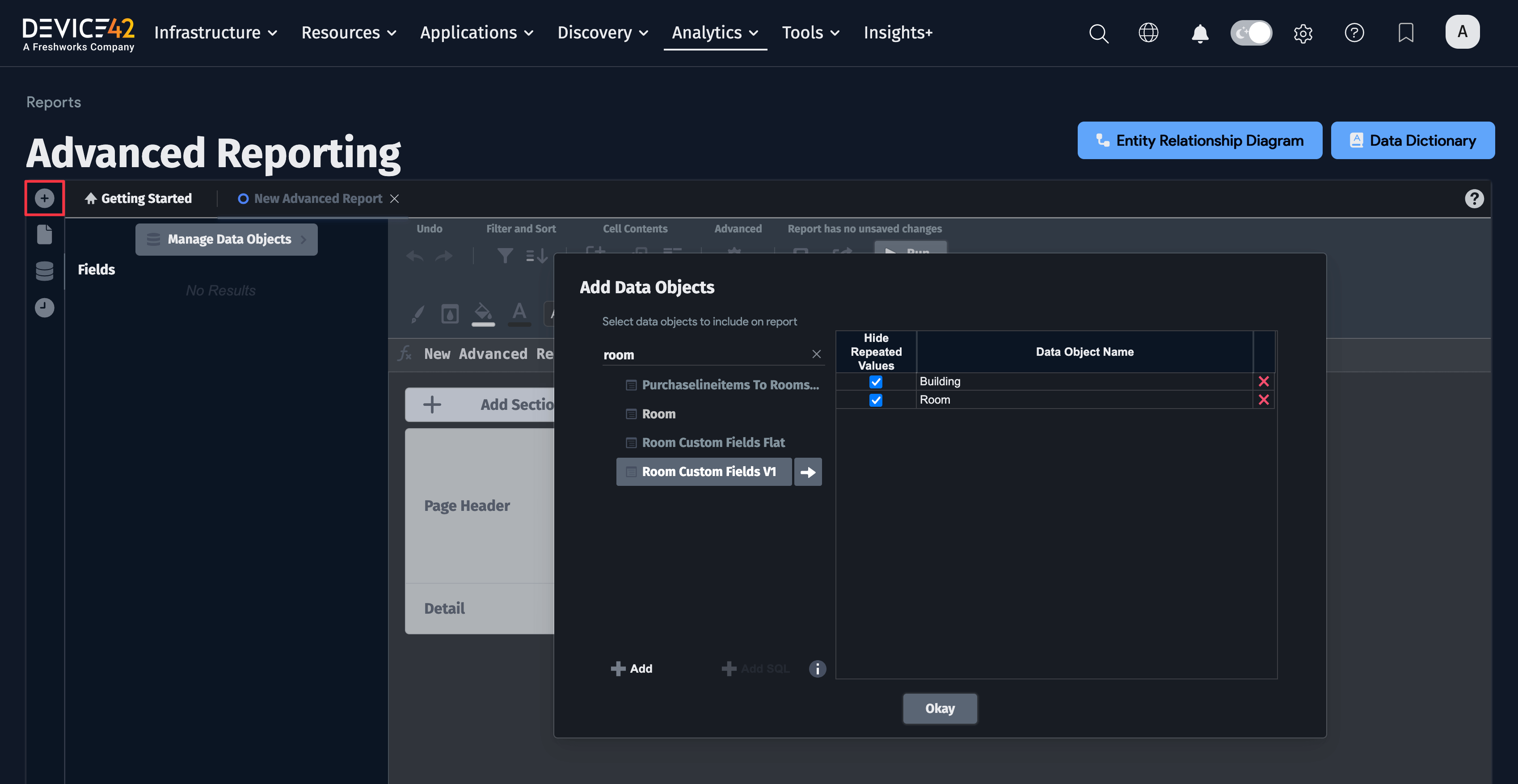1518x784 pixels.
Task: Click the globe language icon
Action: 1148,33
